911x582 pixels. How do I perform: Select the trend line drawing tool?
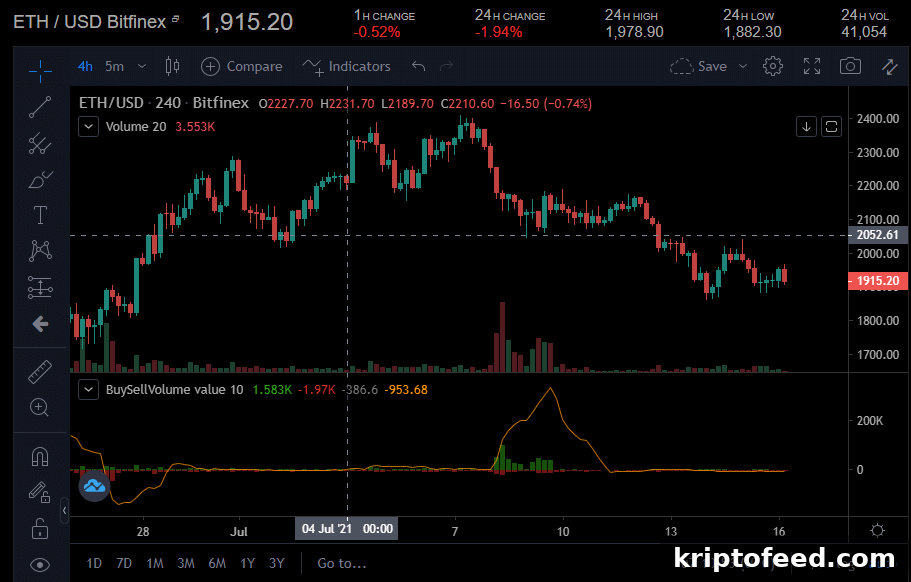point(40,107)
